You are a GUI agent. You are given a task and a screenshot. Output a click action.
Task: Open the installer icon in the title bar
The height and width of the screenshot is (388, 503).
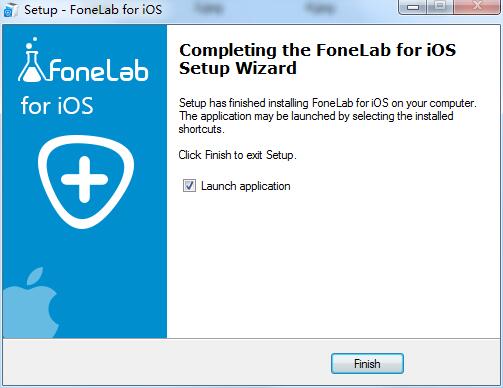coord(9,9)
